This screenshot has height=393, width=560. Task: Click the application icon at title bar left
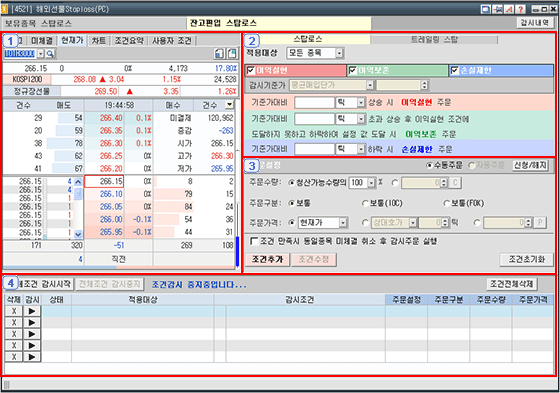point(4,9)
